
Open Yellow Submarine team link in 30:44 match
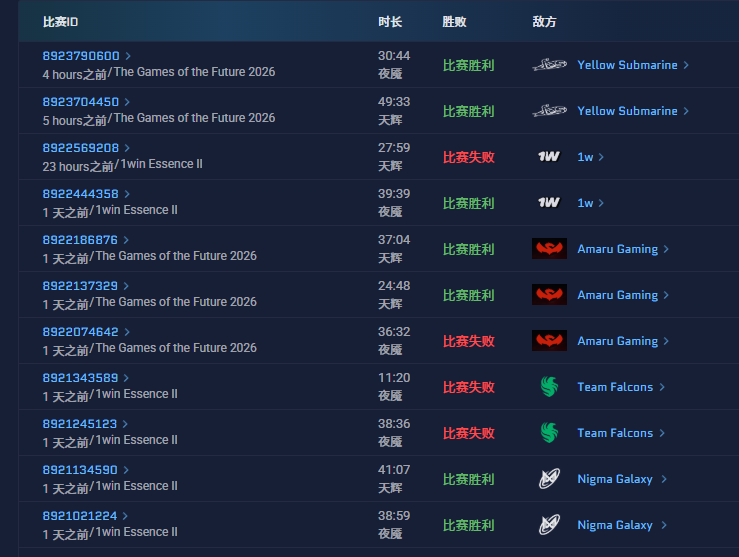click(627, 65)
